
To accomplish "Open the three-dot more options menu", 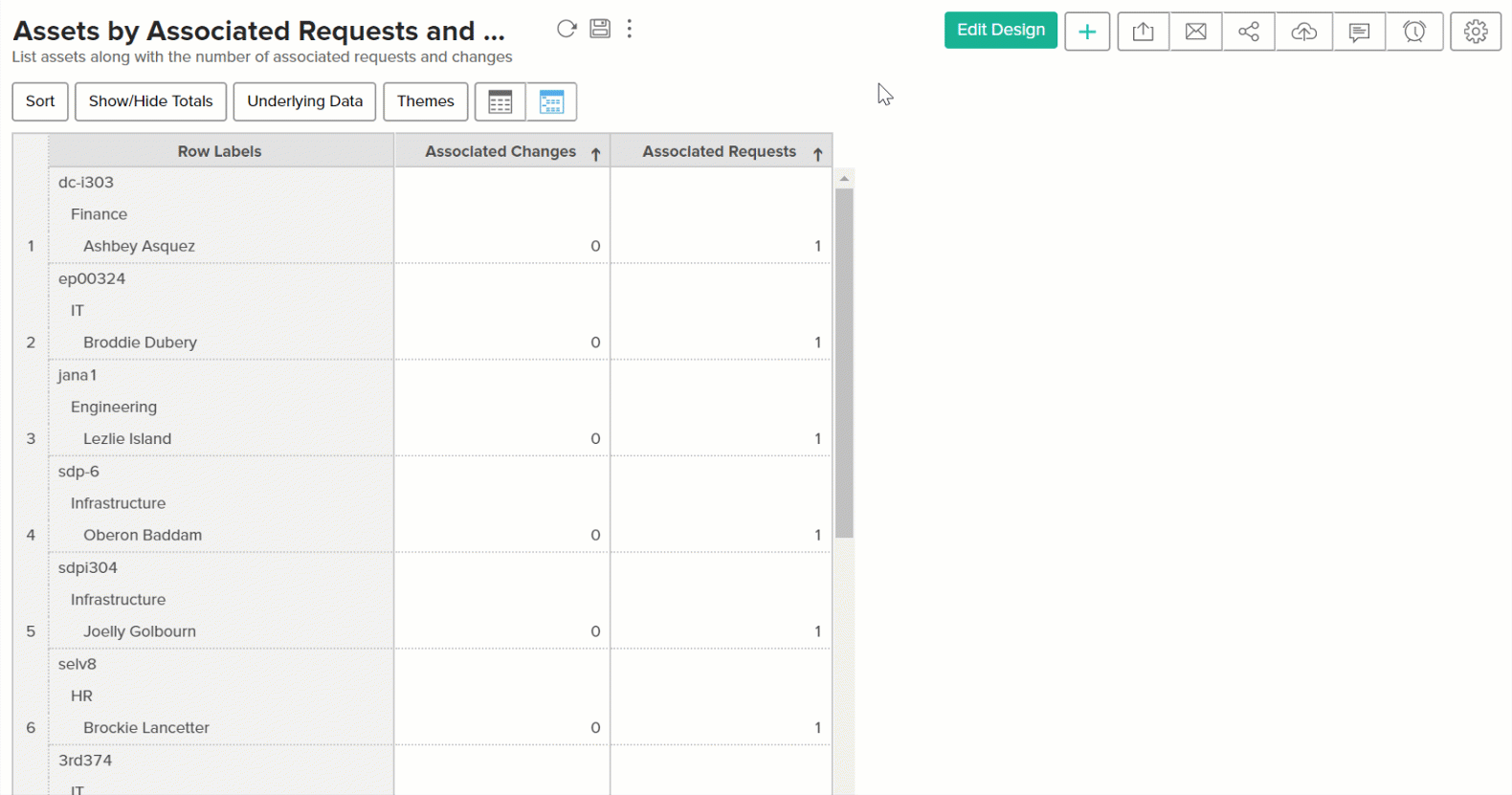I will [630, 29].
